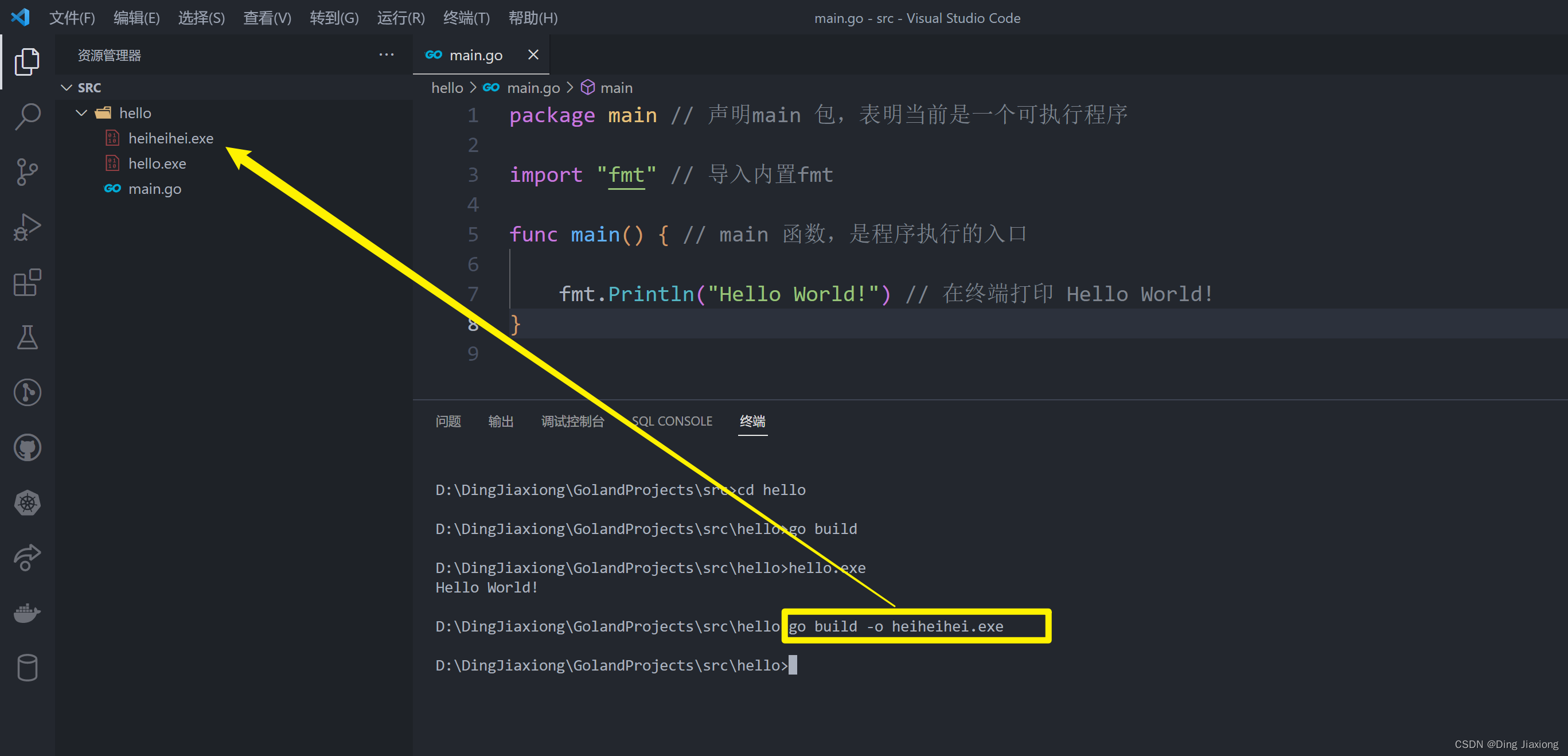This screenshot has width=1568, height=756.
Task: Open the GitHub icon in activity bar
Action: click(x=27, y=448)
